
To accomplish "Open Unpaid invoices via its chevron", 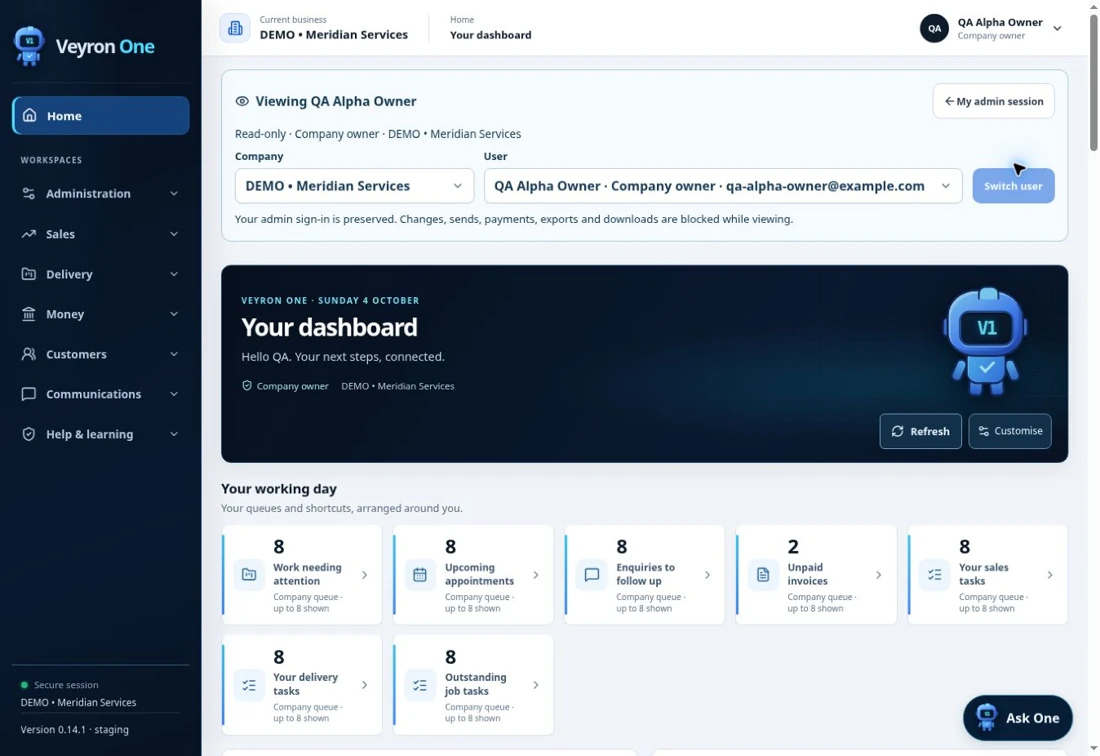I will 878,575.
